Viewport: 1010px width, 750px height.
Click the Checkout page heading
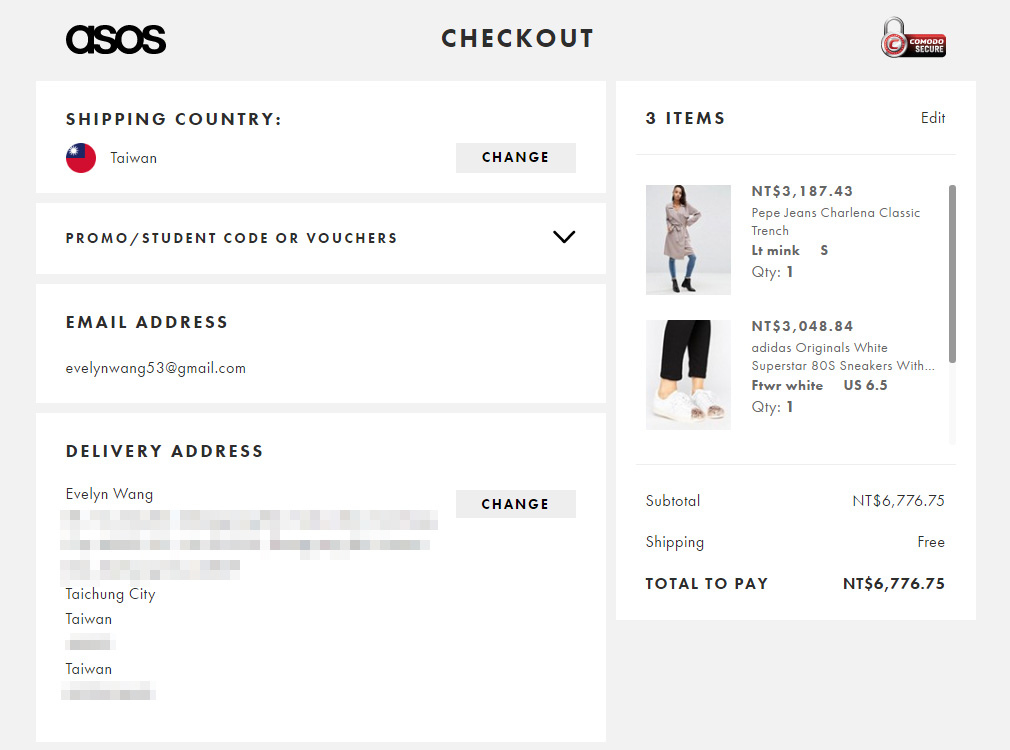click(517, 39)
